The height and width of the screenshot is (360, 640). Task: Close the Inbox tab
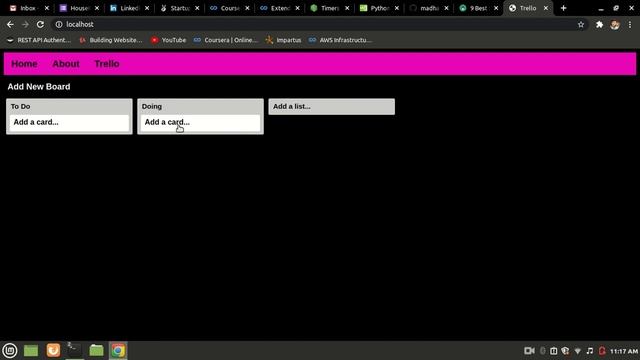(x=47, y=8)
